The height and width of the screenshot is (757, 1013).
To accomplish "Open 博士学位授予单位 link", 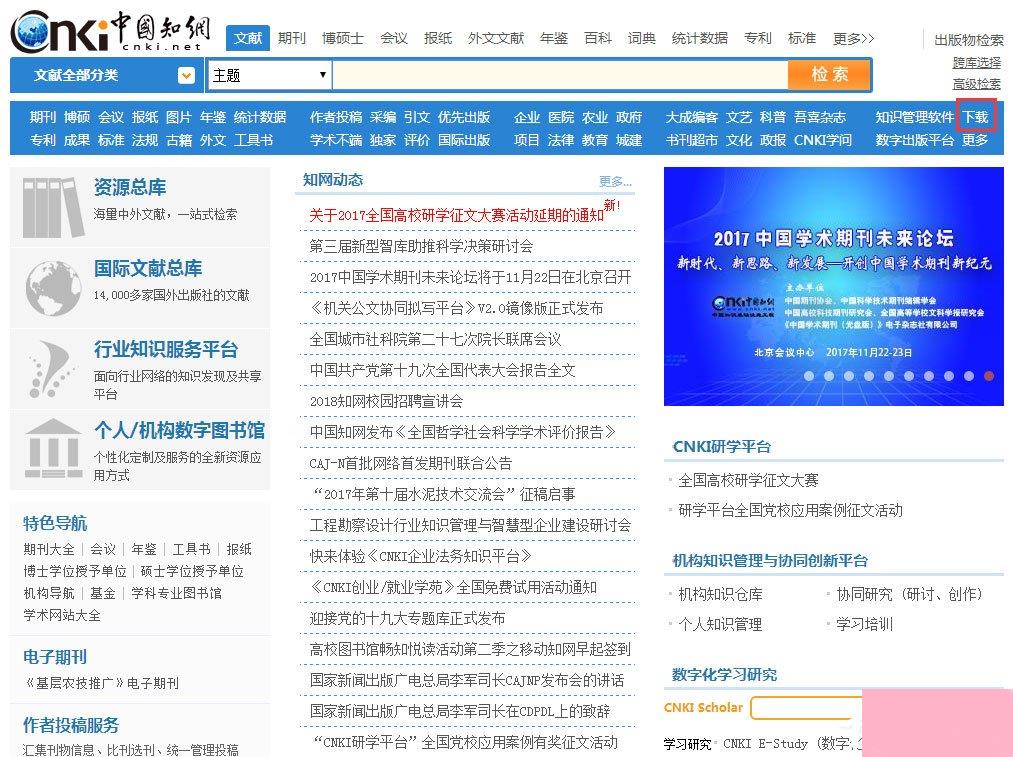I will (74, 571).
